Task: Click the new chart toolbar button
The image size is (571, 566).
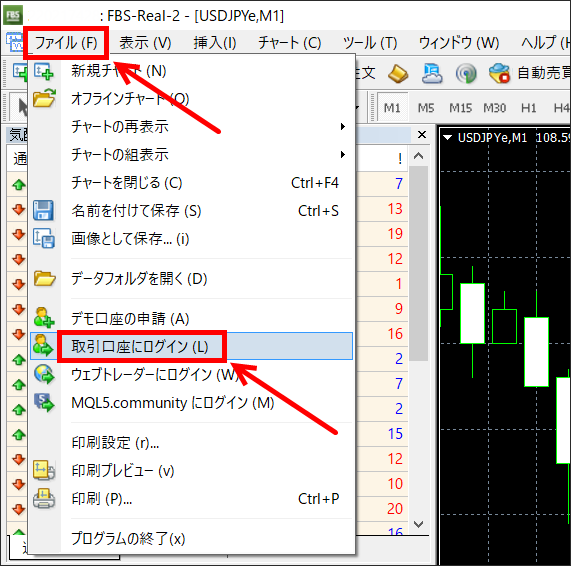Action: (x=19, y=72)
